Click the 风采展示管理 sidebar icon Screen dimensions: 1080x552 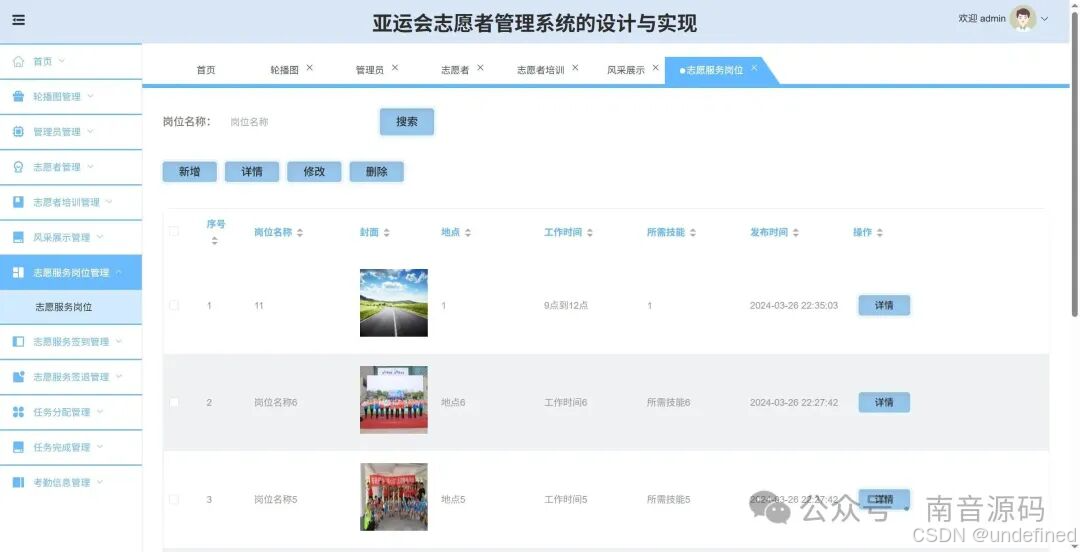click(x=19, y=237)
